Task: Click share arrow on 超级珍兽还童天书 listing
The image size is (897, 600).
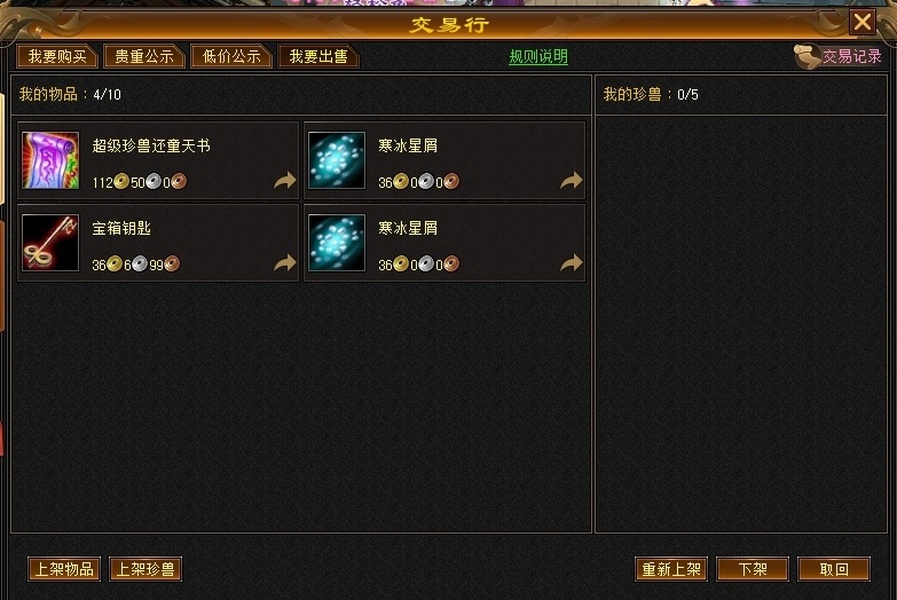Action: click(285, 180)
